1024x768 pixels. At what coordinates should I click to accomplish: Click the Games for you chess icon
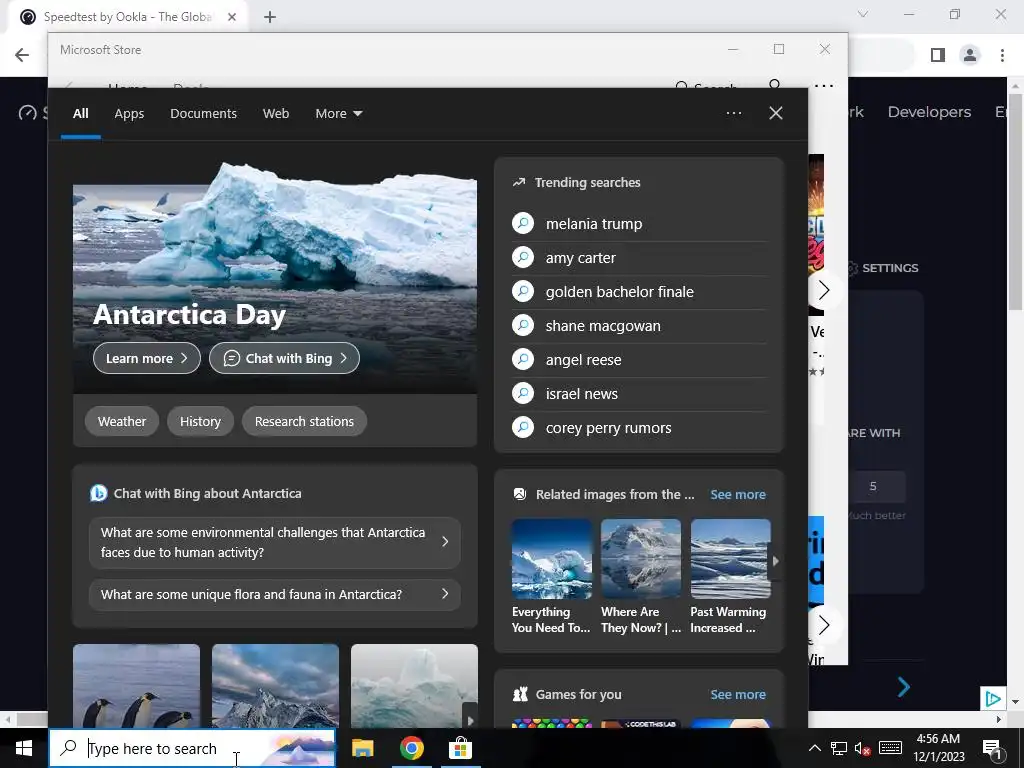520,694
